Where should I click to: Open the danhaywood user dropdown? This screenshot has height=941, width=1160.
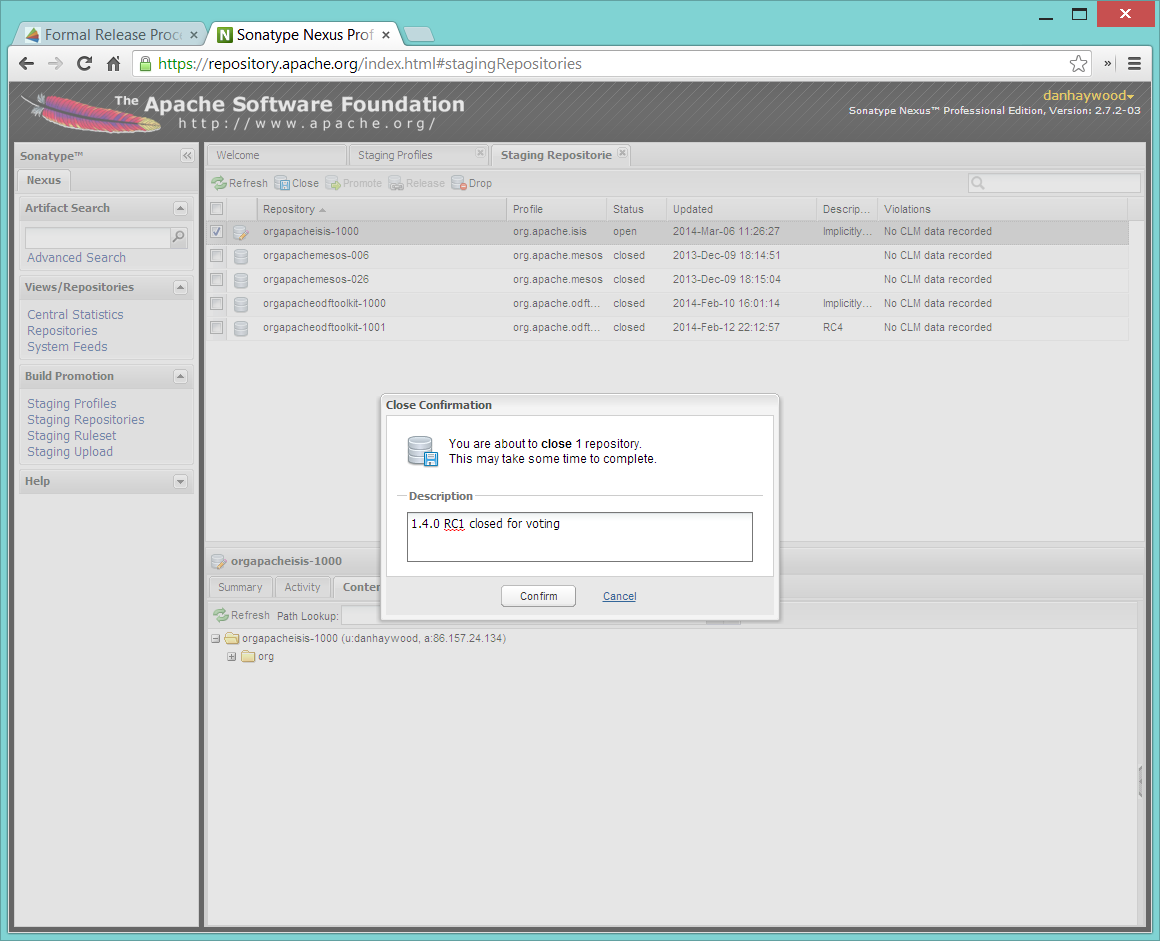(x=1088, y=96)
